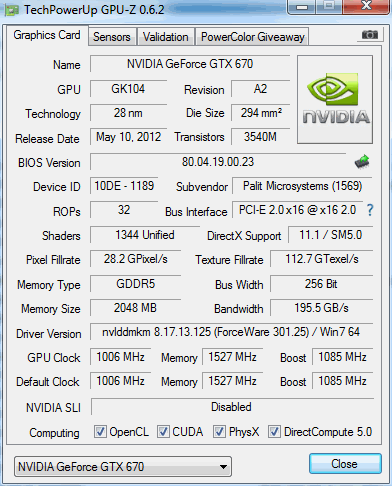Toggle the PhysX checkbox

coord(219,431)
